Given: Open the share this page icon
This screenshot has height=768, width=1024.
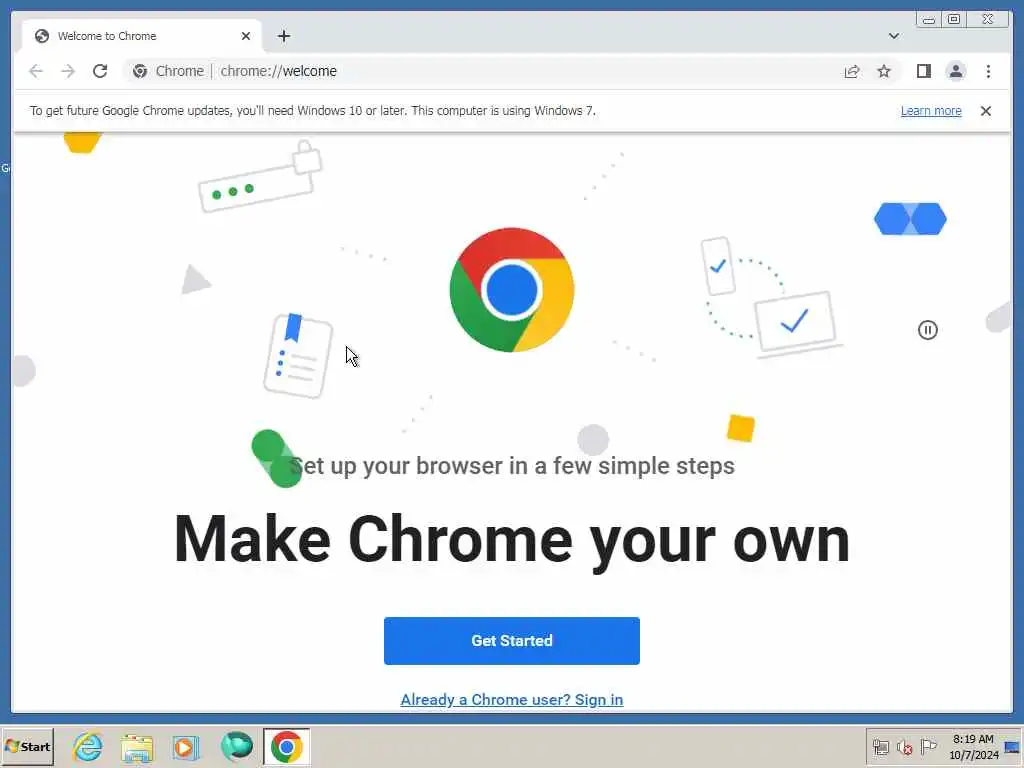Looking at the screenshot, I should (x=852, y=71).
